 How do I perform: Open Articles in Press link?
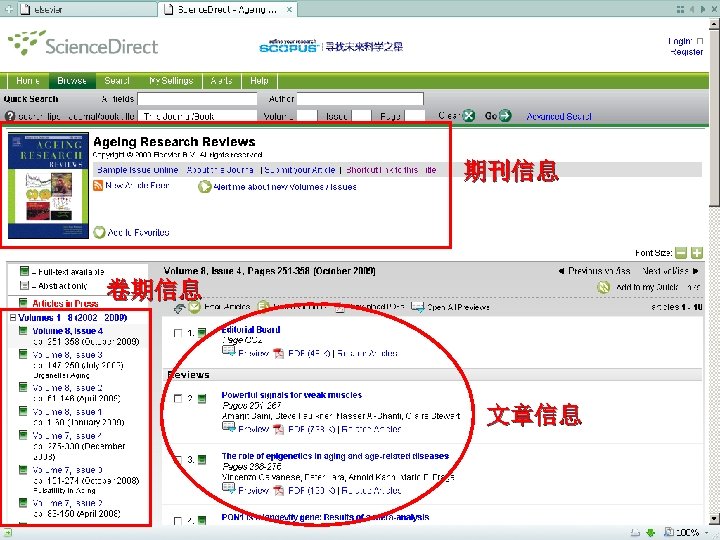[65, 304]
